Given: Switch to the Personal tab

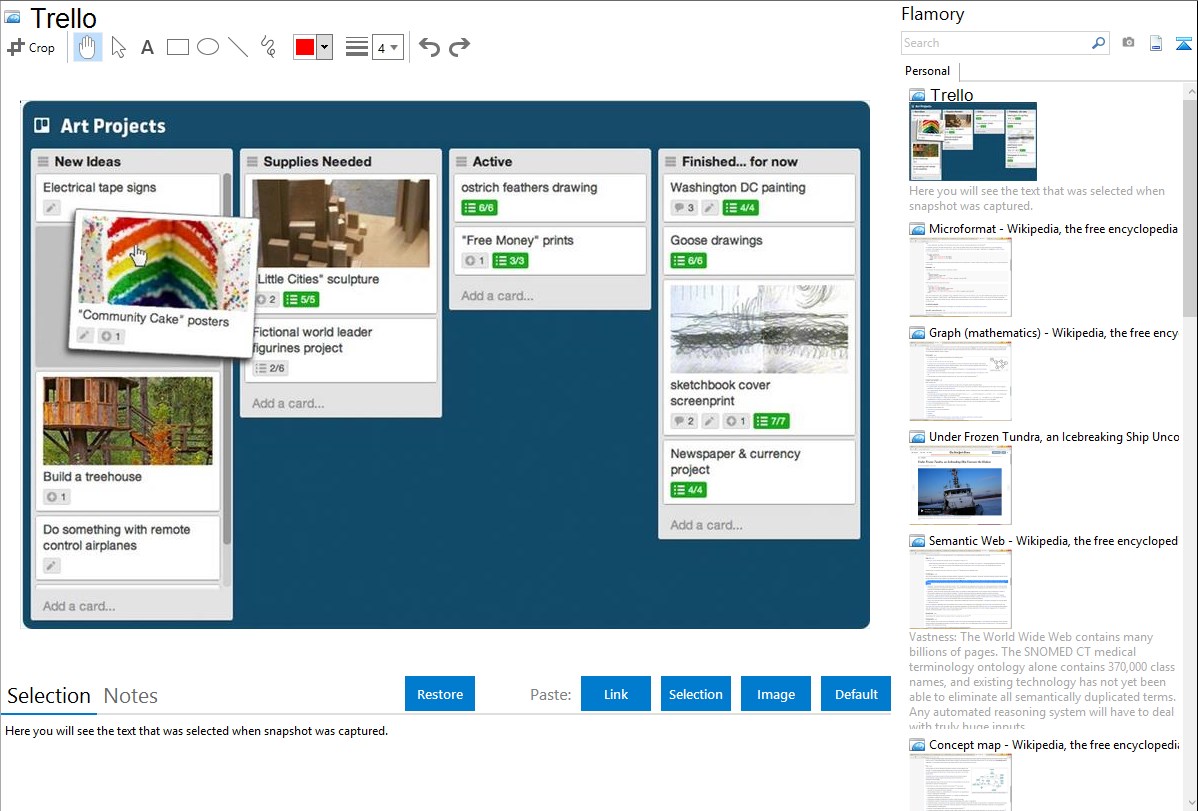Looking at the screenshot, I should (x=928, y=71).
